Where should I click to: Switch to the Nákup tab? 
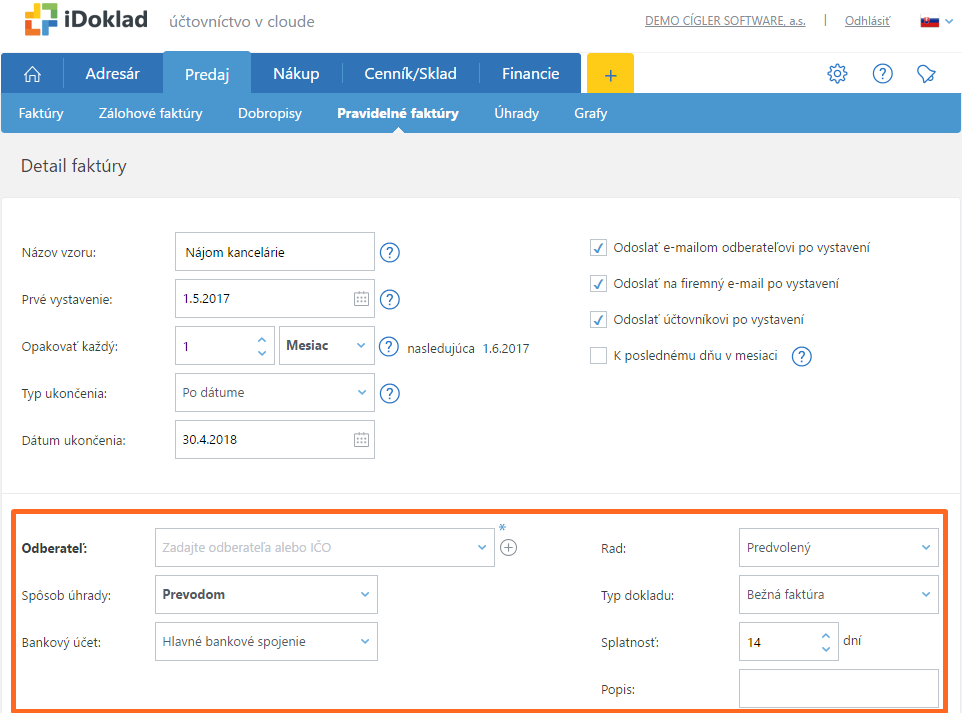[x=296, y=74]
